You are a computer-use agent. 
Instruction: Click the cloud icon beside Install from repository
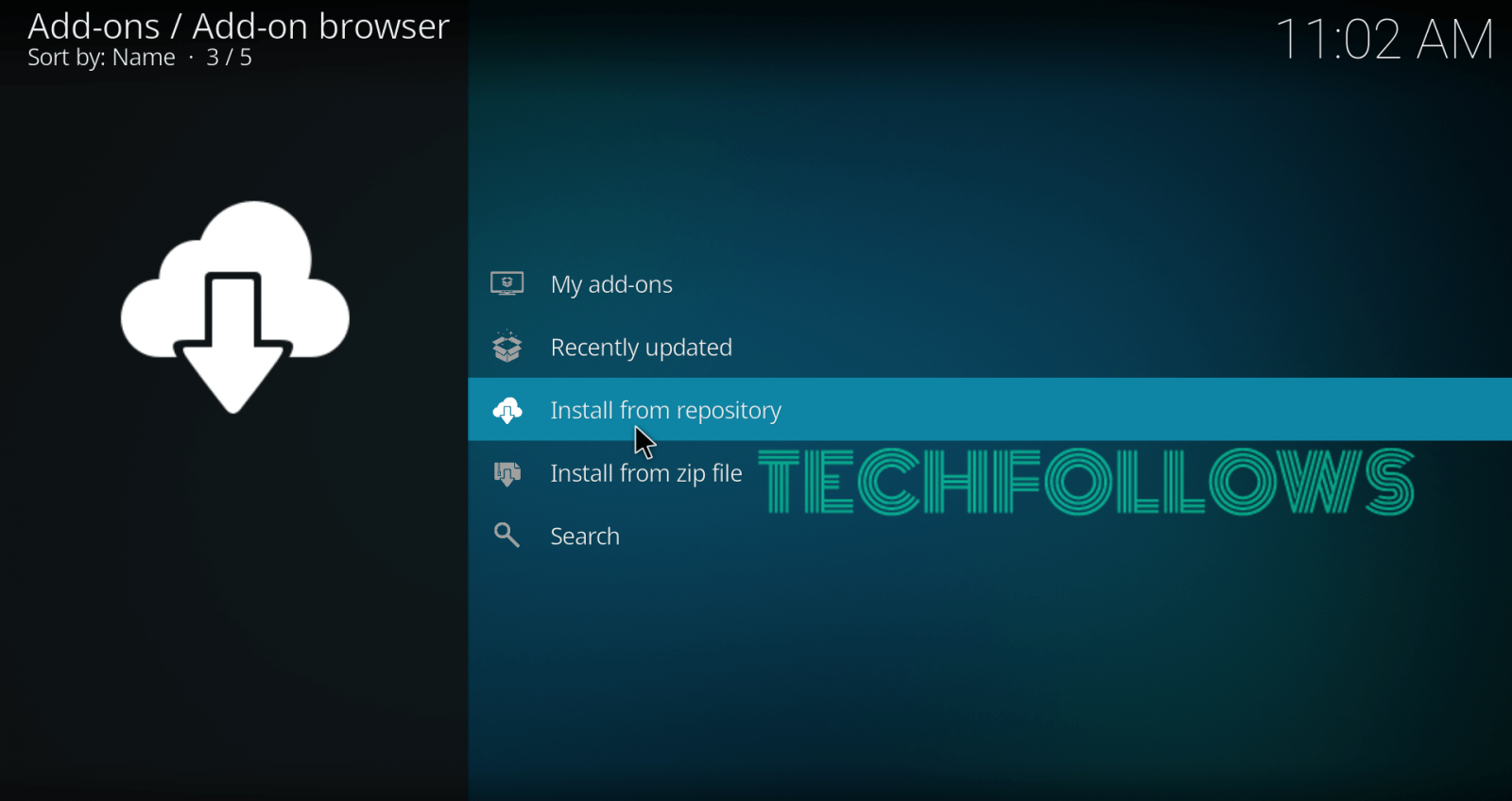(507, 410)
